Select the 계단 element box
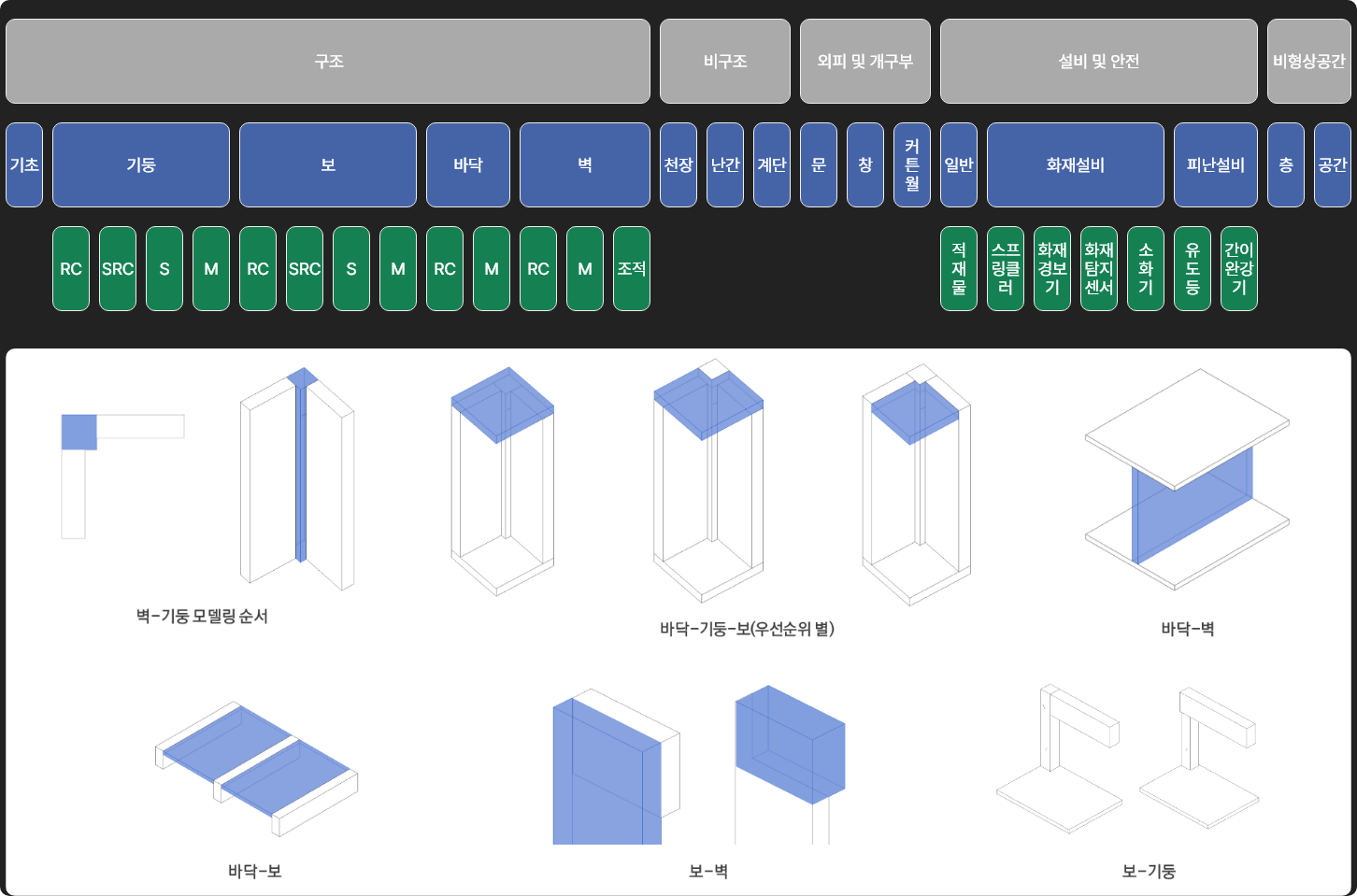Screen dimensions: 1357x896 point(771,165)
